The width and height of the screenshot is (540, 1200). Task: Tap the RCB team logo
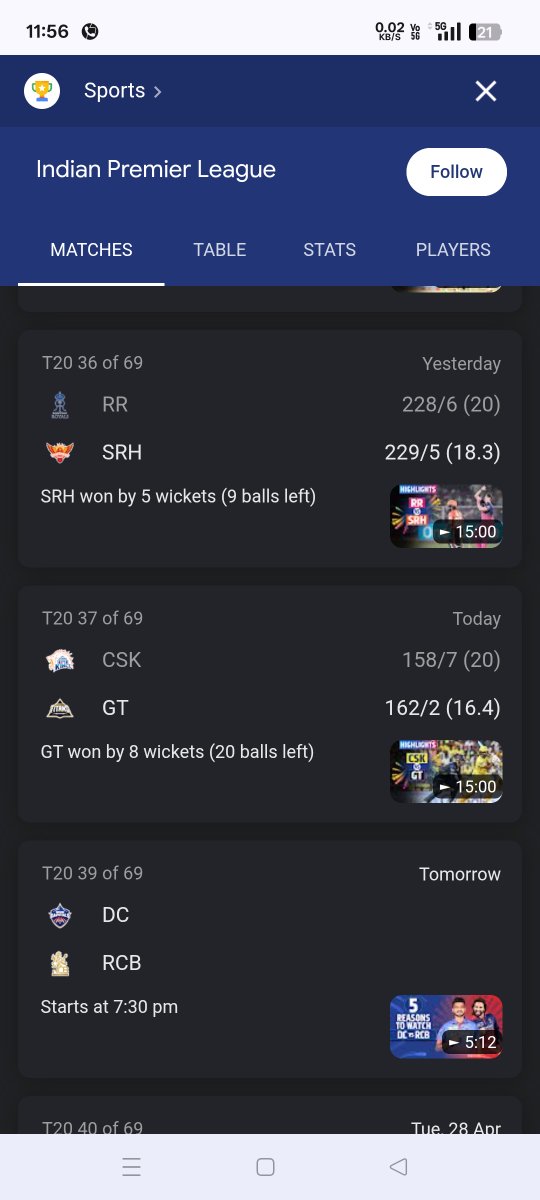tap(60, 963)
